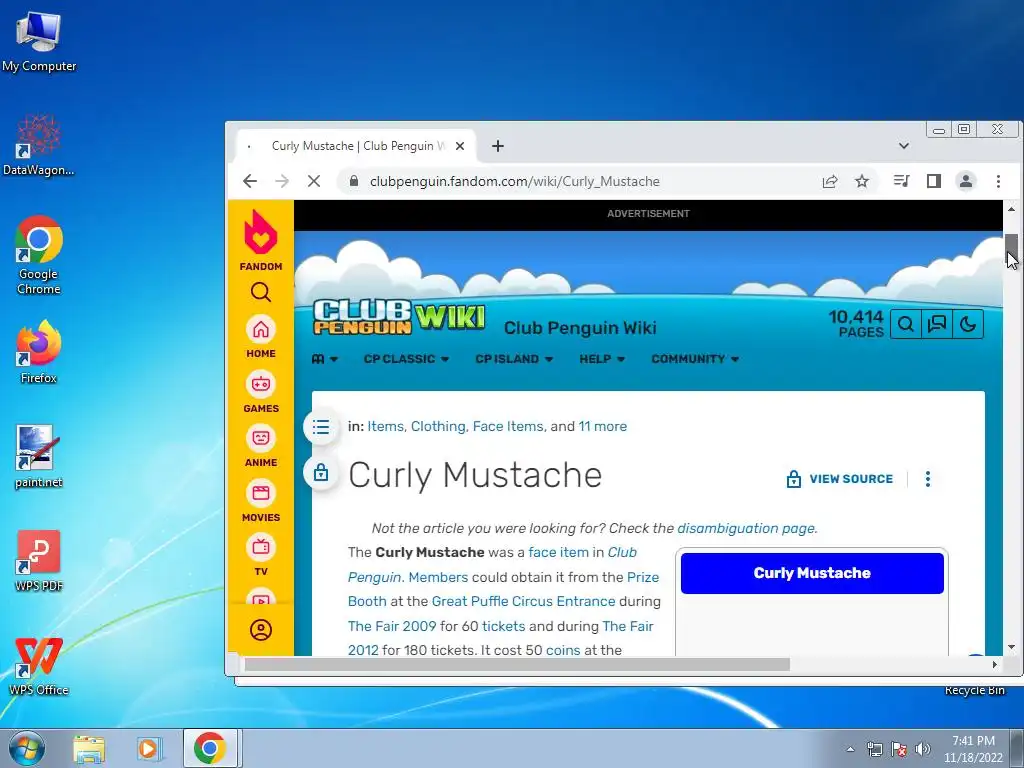Screen dimensions: 1024x768
Task: Click the horizontal scrollbar thumb
Action: (x=517, y=665)
